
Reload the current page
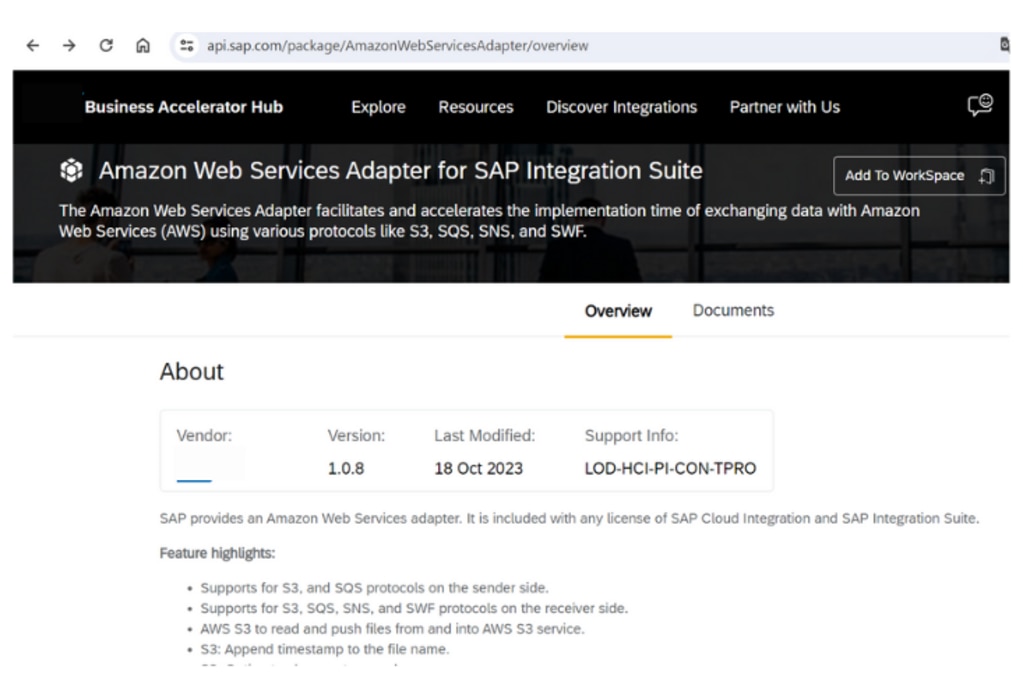[106, 46]
